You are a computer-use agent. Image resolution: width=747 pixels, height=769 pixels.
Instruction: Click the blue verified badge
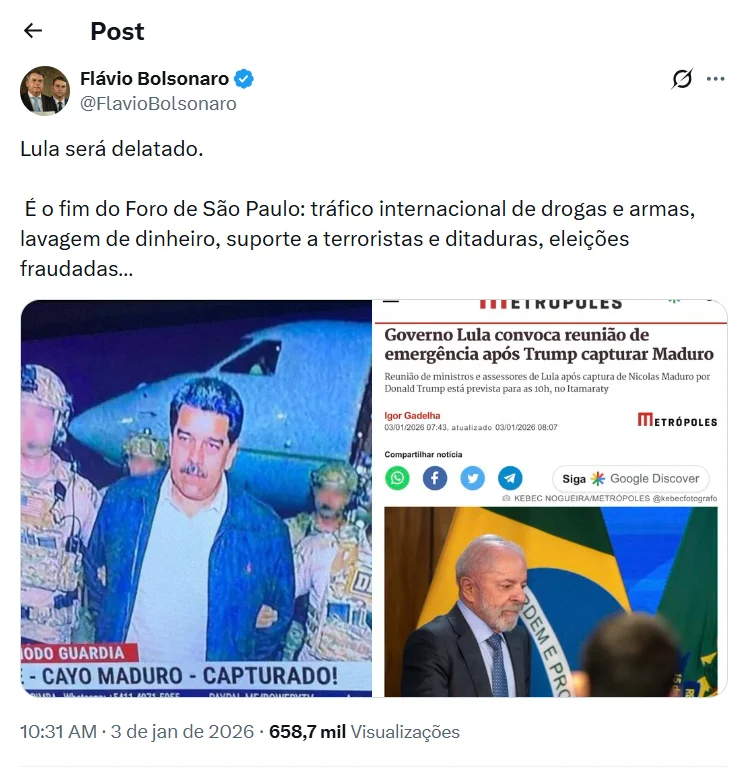tap(243, 78)
